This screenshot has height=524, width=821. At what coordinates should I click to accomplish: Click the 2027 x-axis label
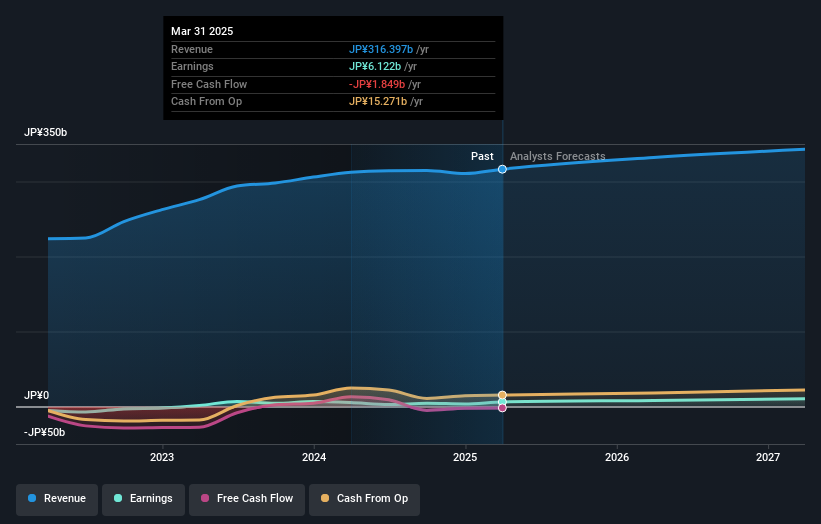[x=768, y=457]
